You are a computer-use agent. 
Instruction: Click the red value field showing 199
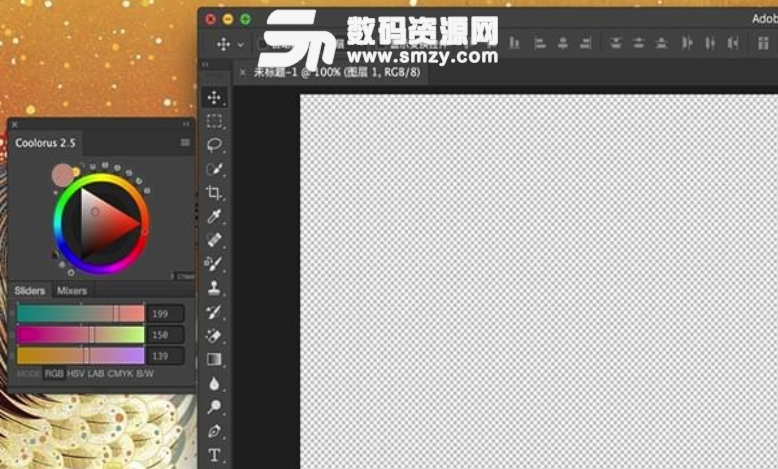click(165, 314)
